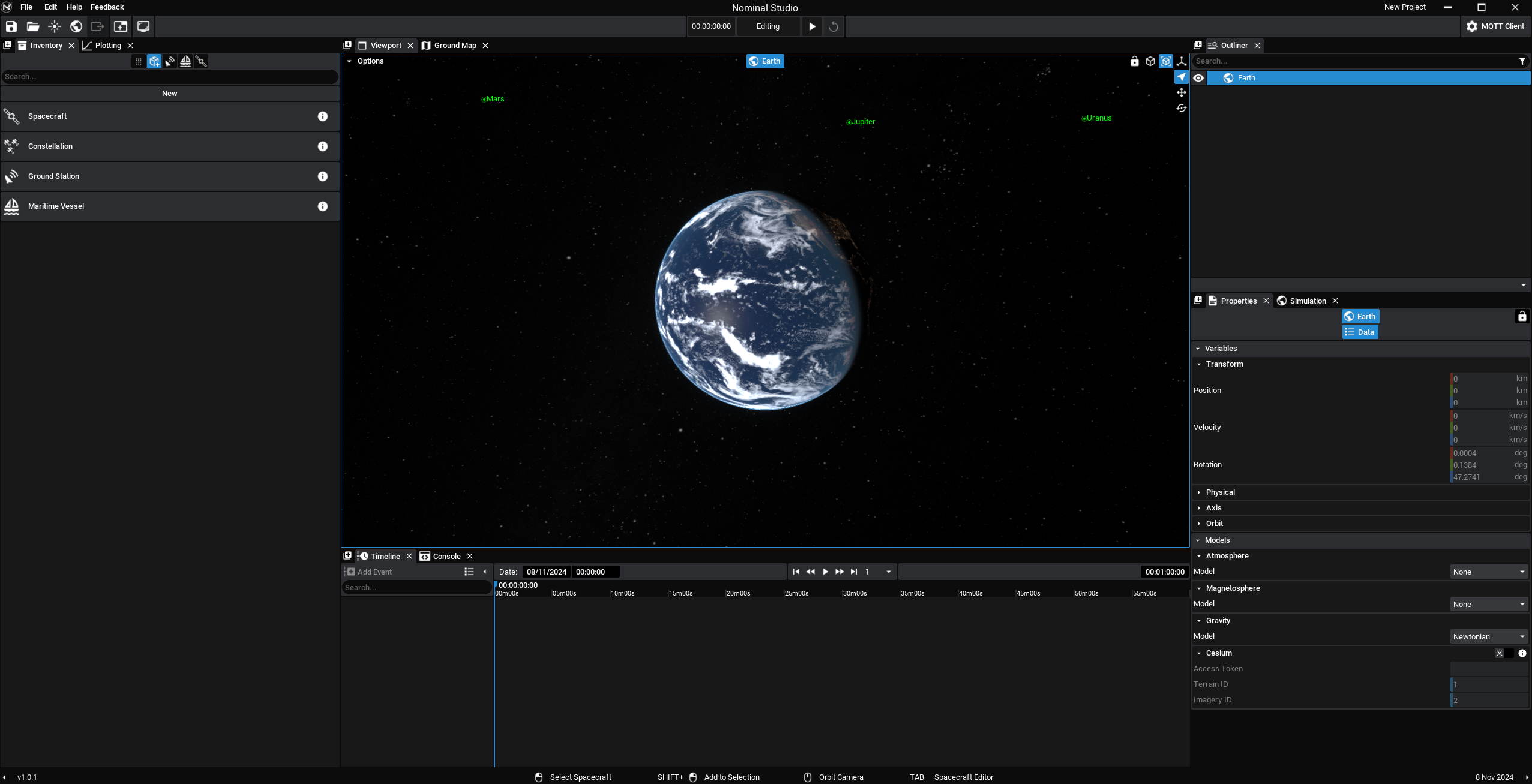The width and height of the screenshot is (1532, 784).
Task: Click the axes gizmo icon in viewport
Action: tap(1182, 61)
